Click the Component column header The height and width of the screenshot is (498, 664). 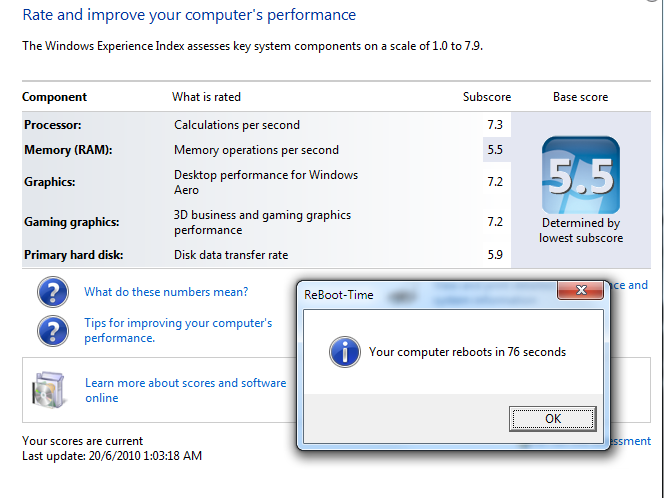click(54, 97)
